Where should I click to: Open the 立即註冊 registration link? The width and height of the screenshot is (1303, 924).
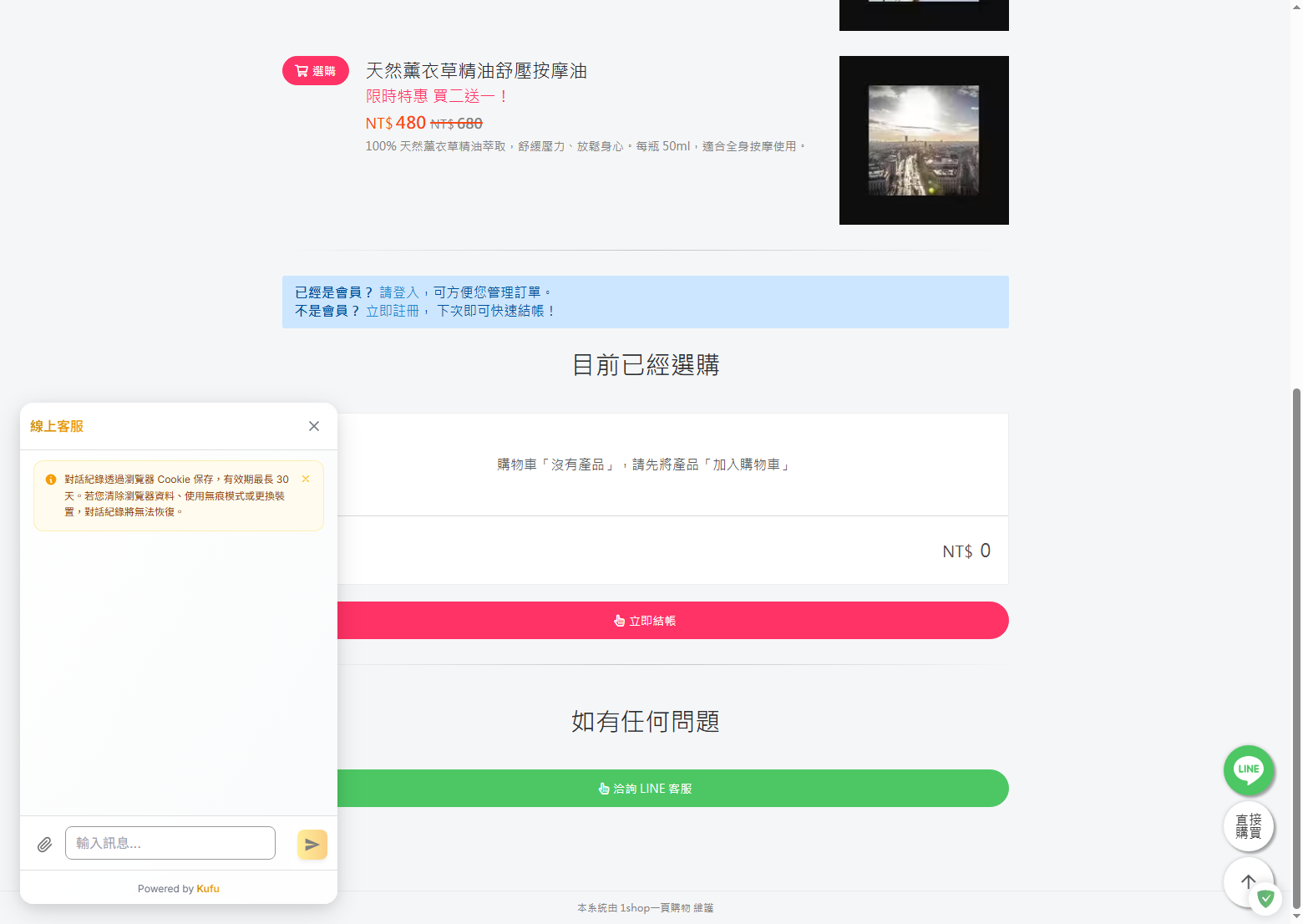pos(393,310)
